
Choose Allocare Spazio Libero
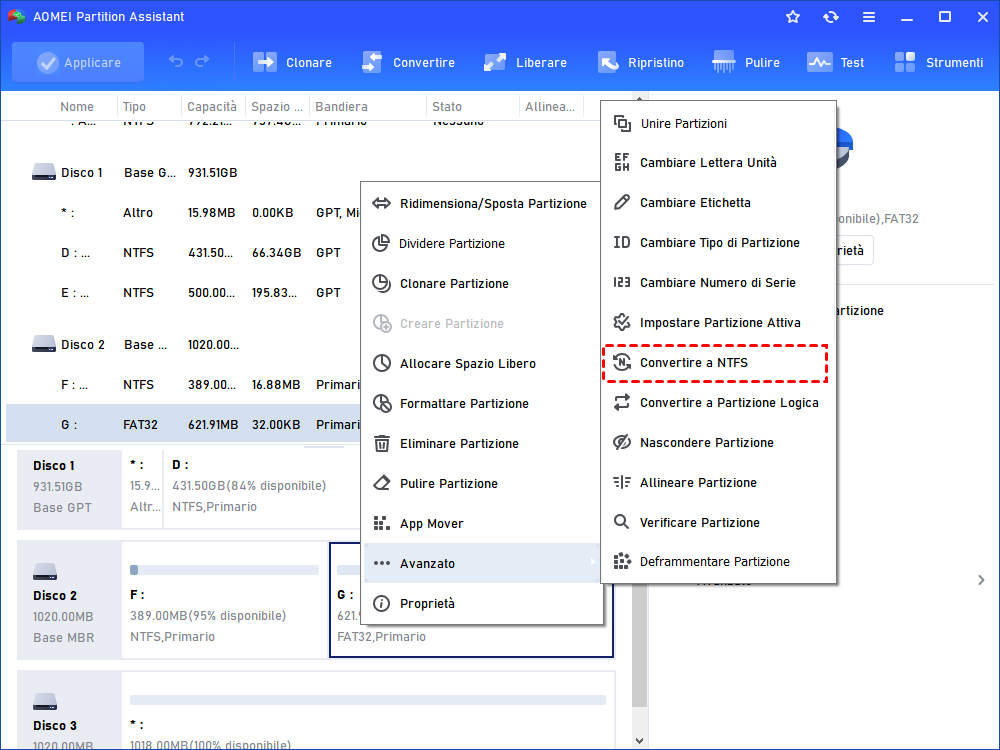[482, 364]
